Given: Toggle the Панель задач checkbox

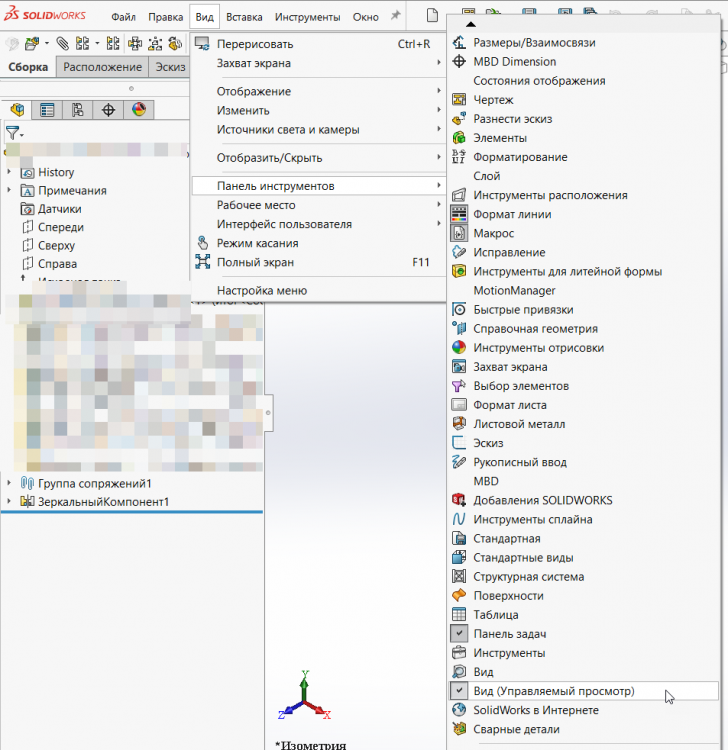Looking at the screenshot, I should (459, 634).
